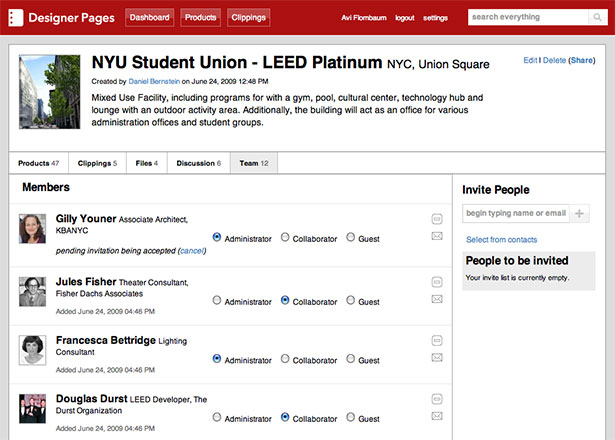Click the name Douglas Durst
Image resolution: width=615 pixels, height=440 pixels.
point(92,399)
